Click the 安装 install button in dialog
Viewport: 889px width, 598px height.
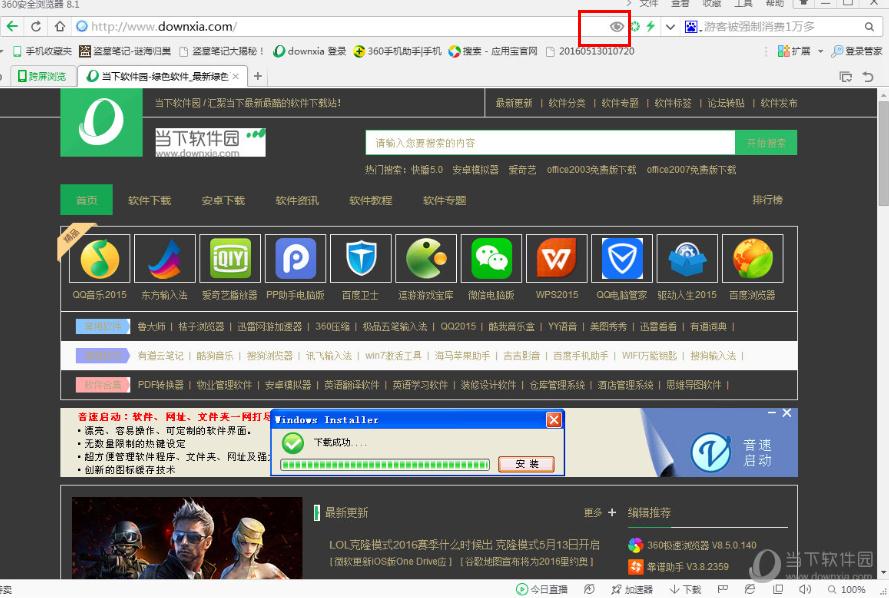pos(526,464)
